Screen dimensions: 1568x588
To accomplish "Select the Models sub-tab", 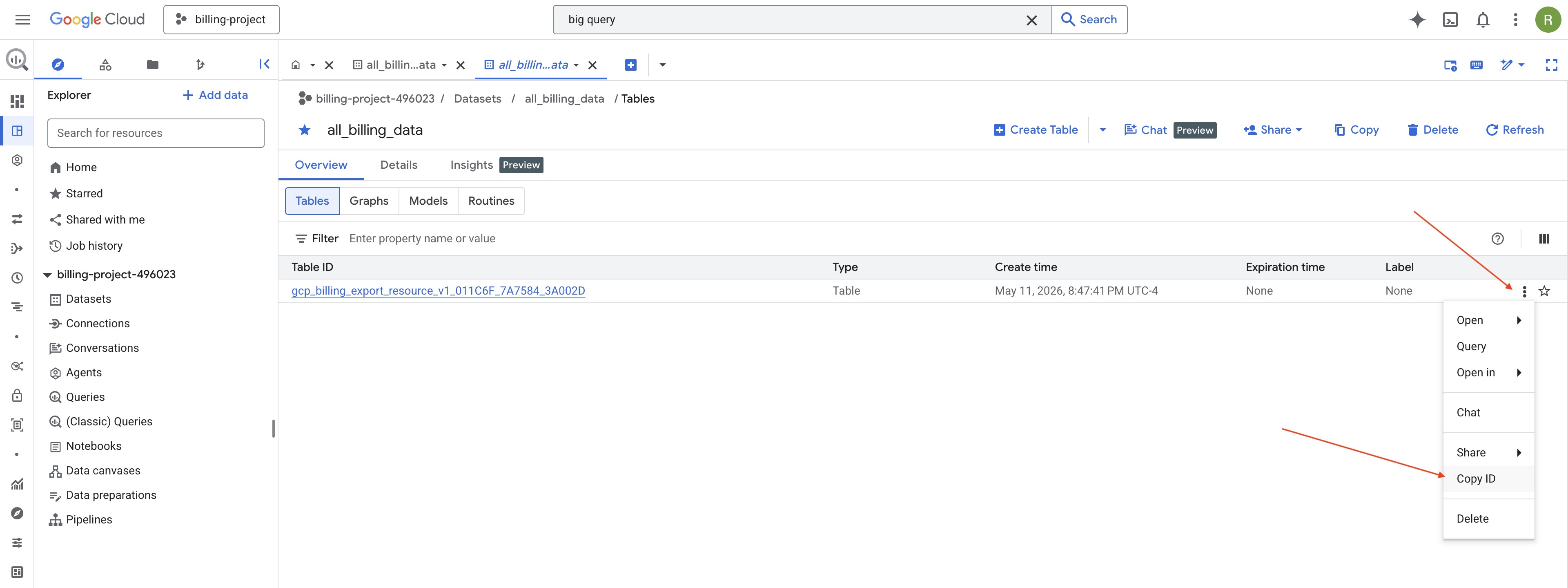I will 428,201.
